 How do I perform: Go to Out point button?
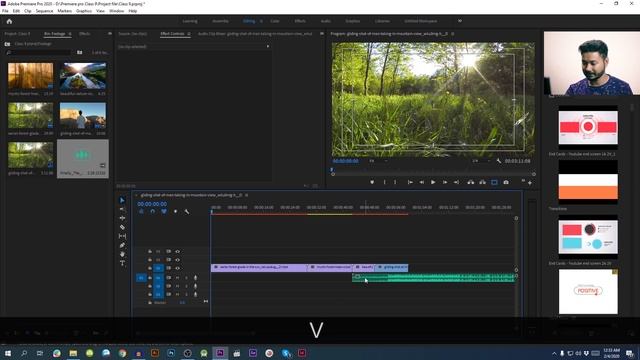456,182
